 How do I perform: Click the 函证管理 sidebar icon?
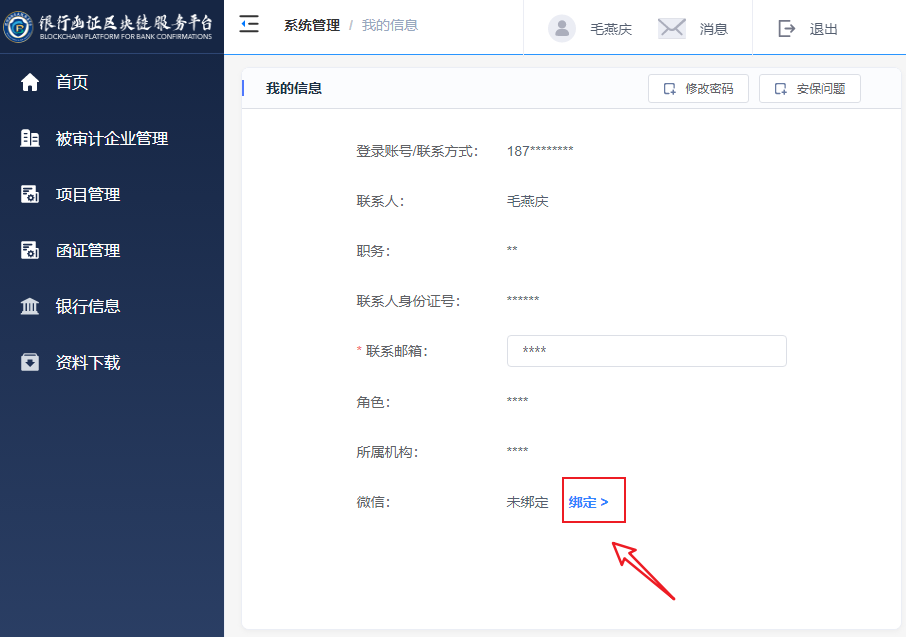(x=30, y=251)
